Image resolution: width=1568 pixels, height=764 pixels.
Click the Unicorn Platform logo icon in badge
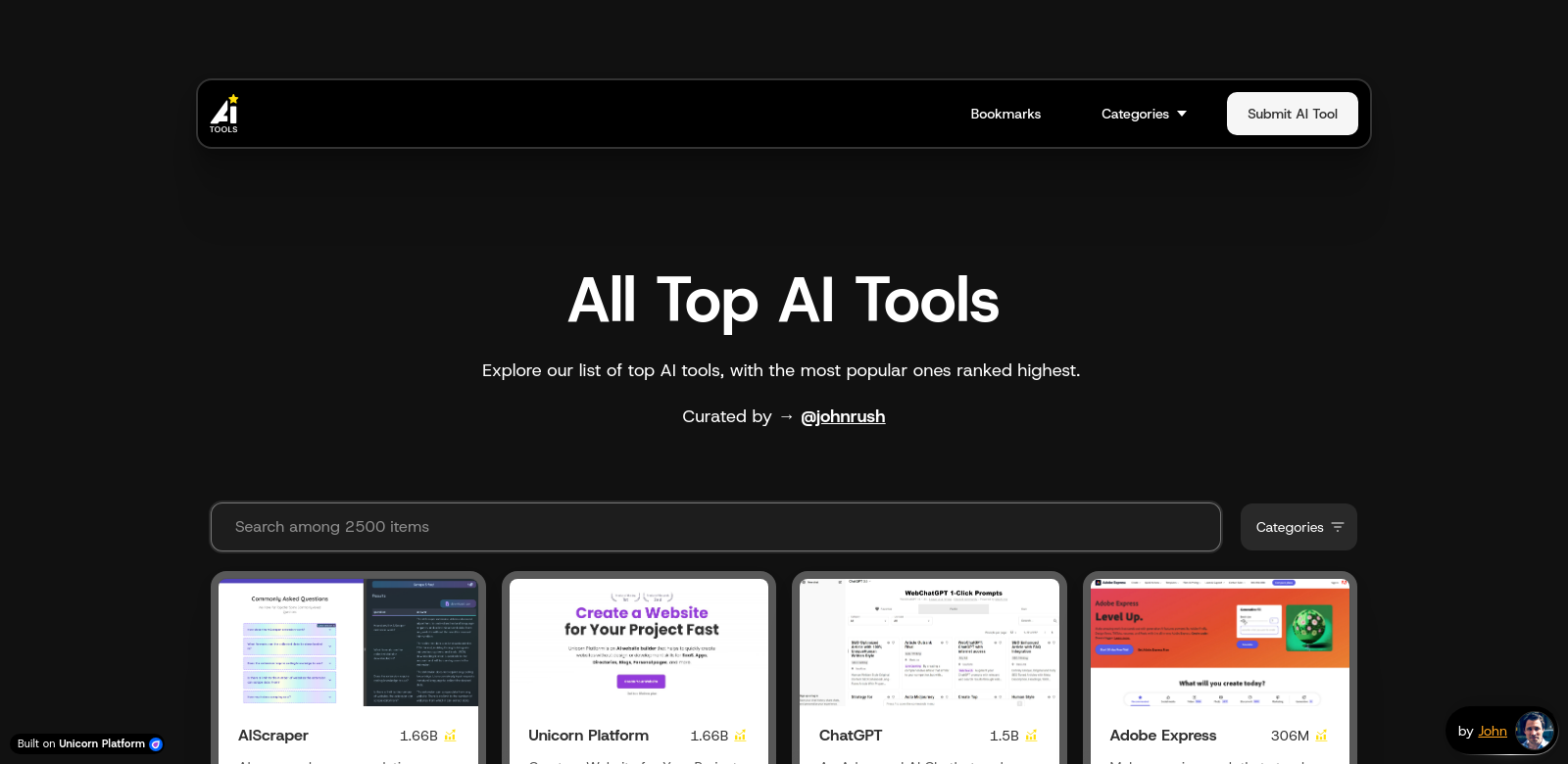pos(156,744)
